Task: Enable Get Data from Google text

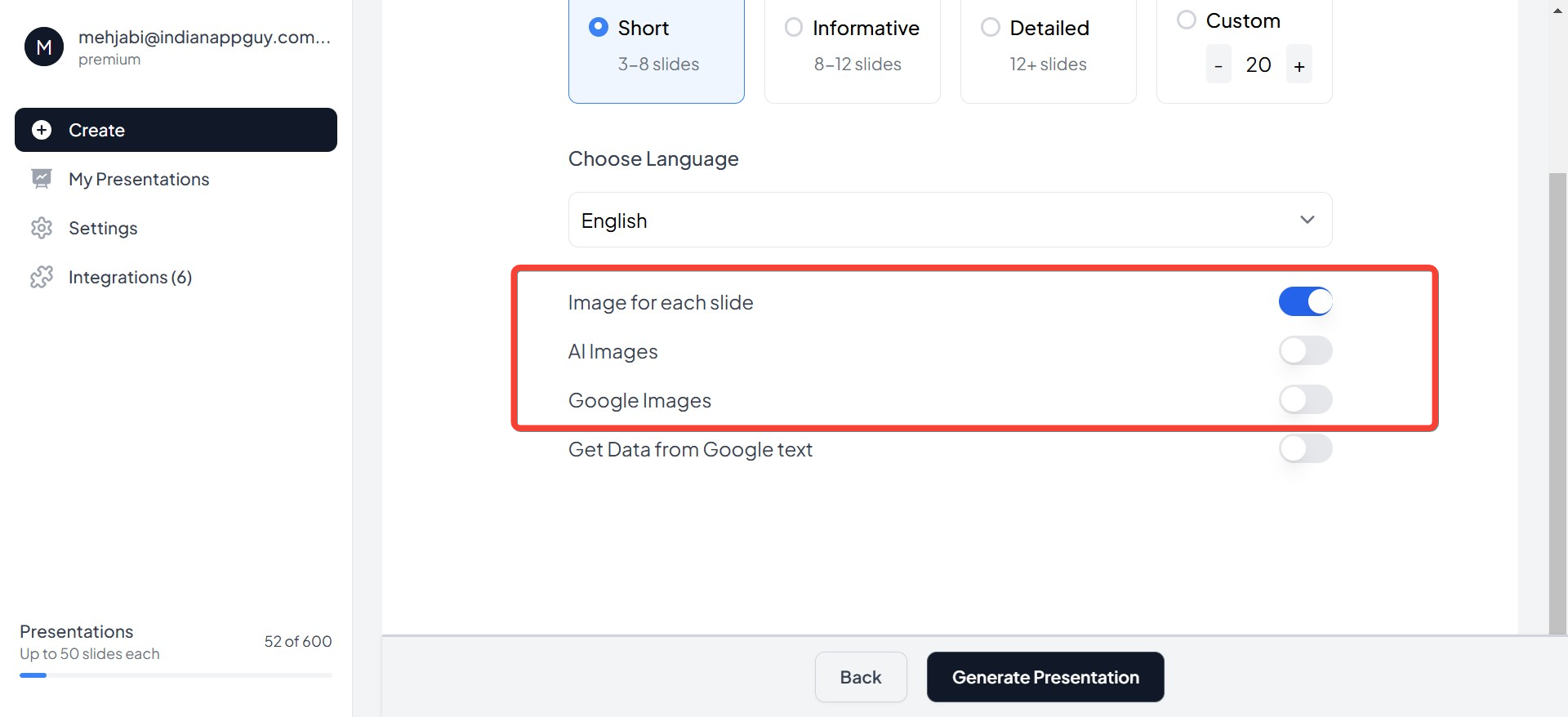Action: click(1305, 449)
